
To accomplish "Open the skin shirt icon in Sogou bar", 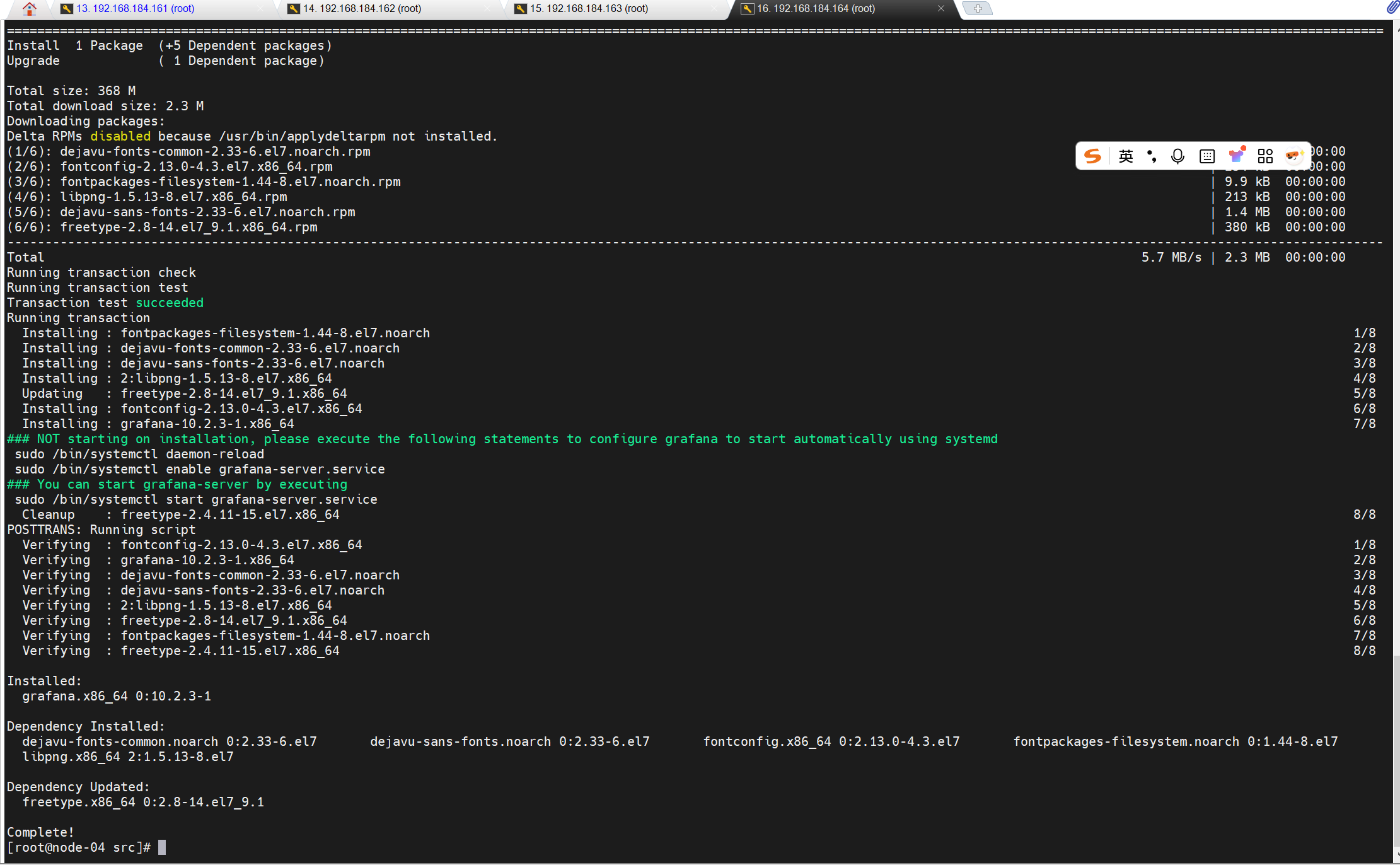I will 1236,155.
